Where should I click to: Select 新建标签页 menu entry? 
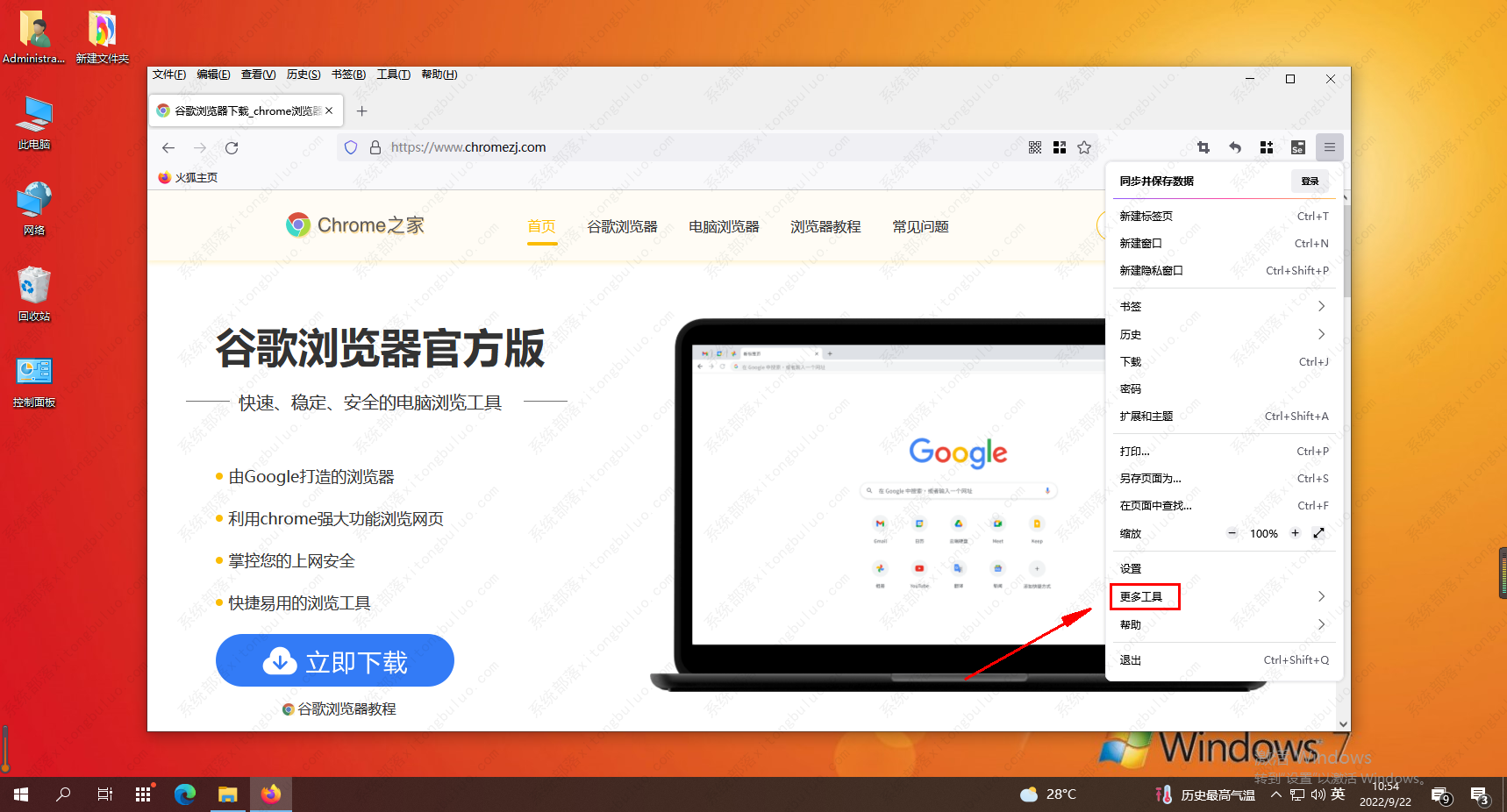[x=1223, y=216]
